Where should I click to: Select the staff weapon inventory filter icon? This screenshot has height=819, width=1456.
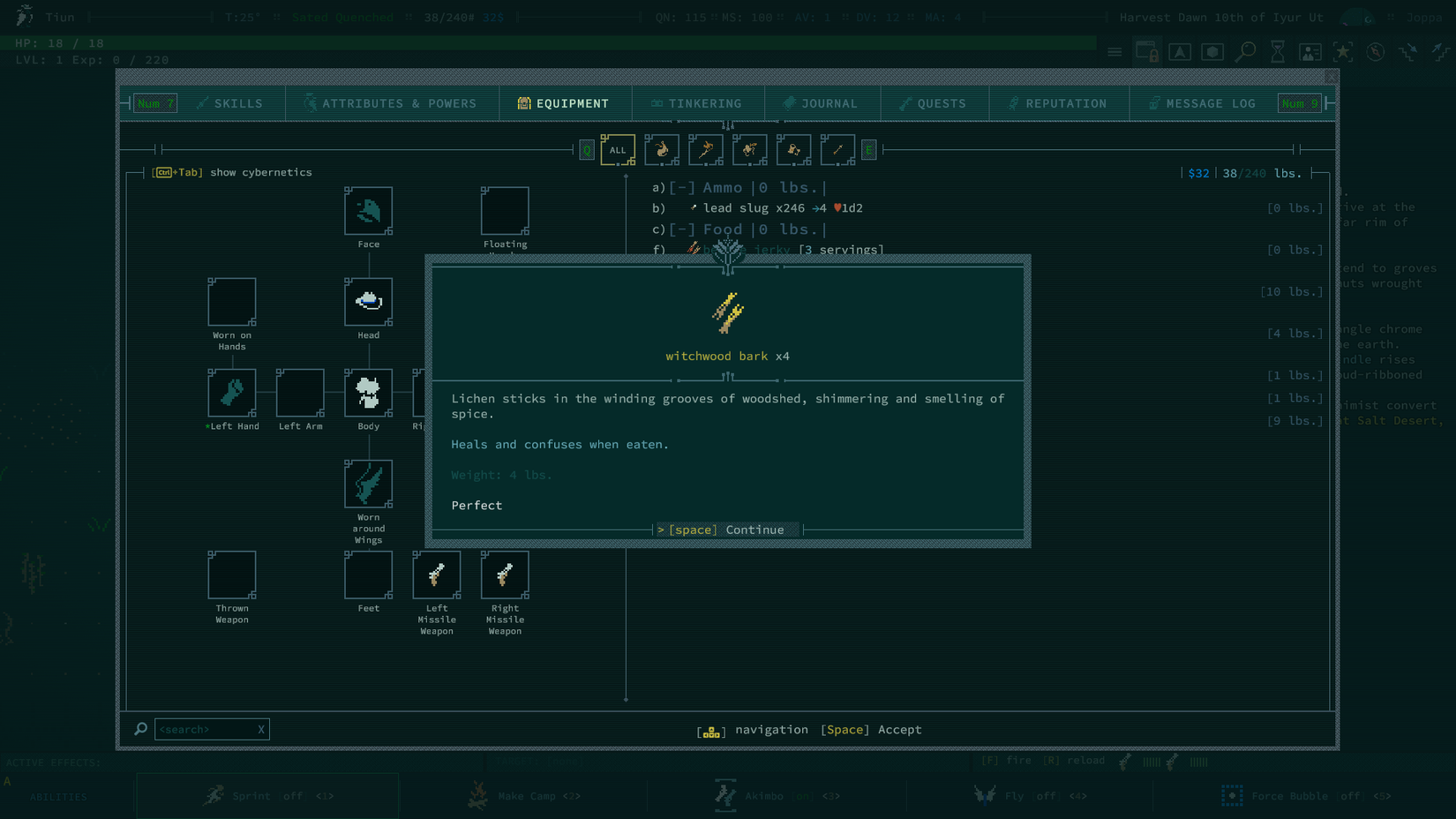pos(706,150)
